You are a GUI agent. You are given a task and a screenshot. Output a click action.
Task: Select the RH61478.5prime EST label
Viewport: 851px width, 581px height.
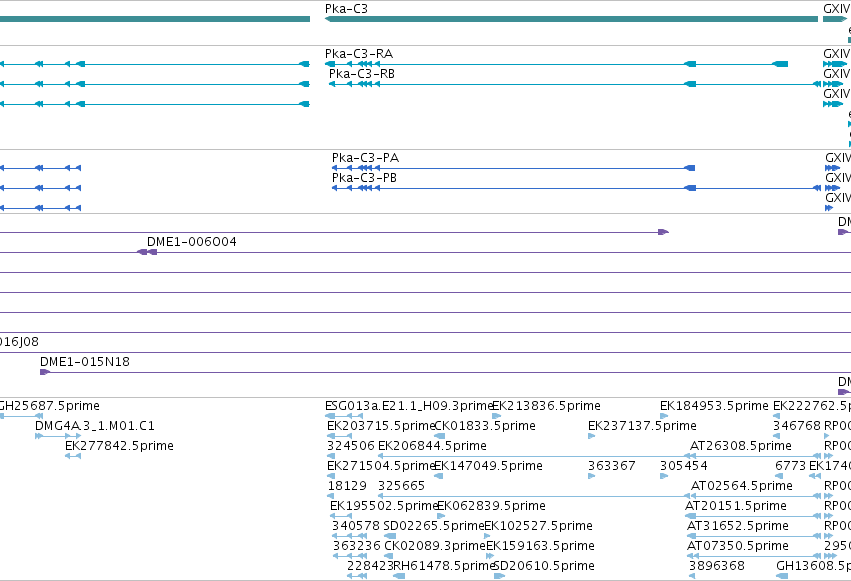444,566
